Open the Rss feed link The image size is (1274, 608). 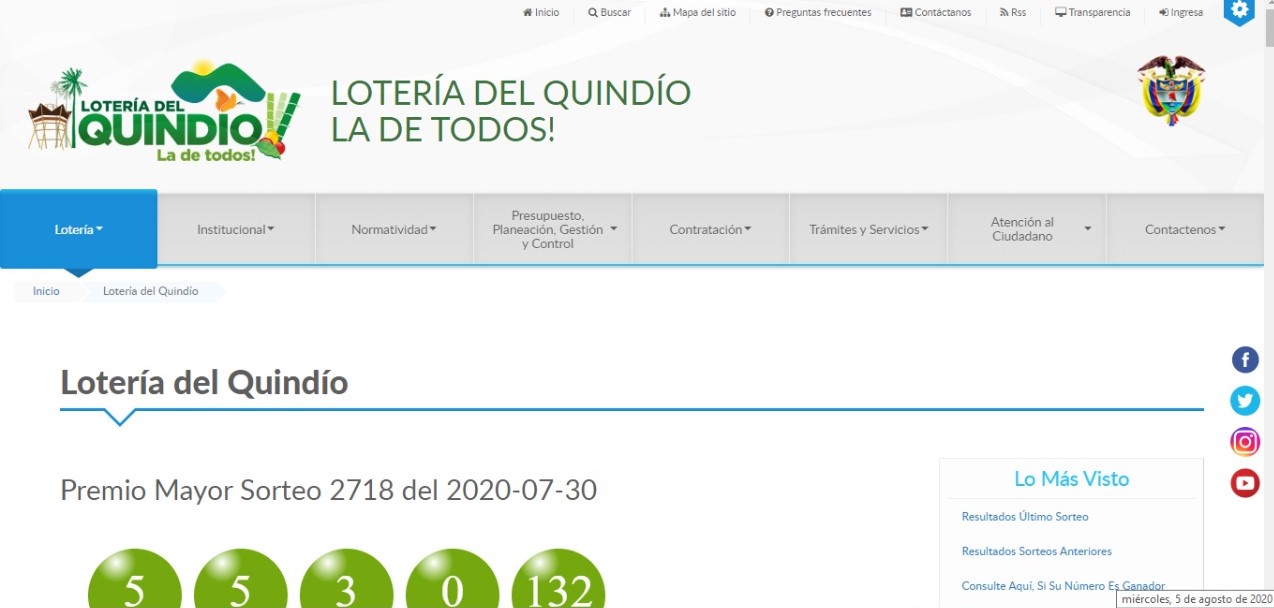pyautogui.click(x=1013, y=13)
